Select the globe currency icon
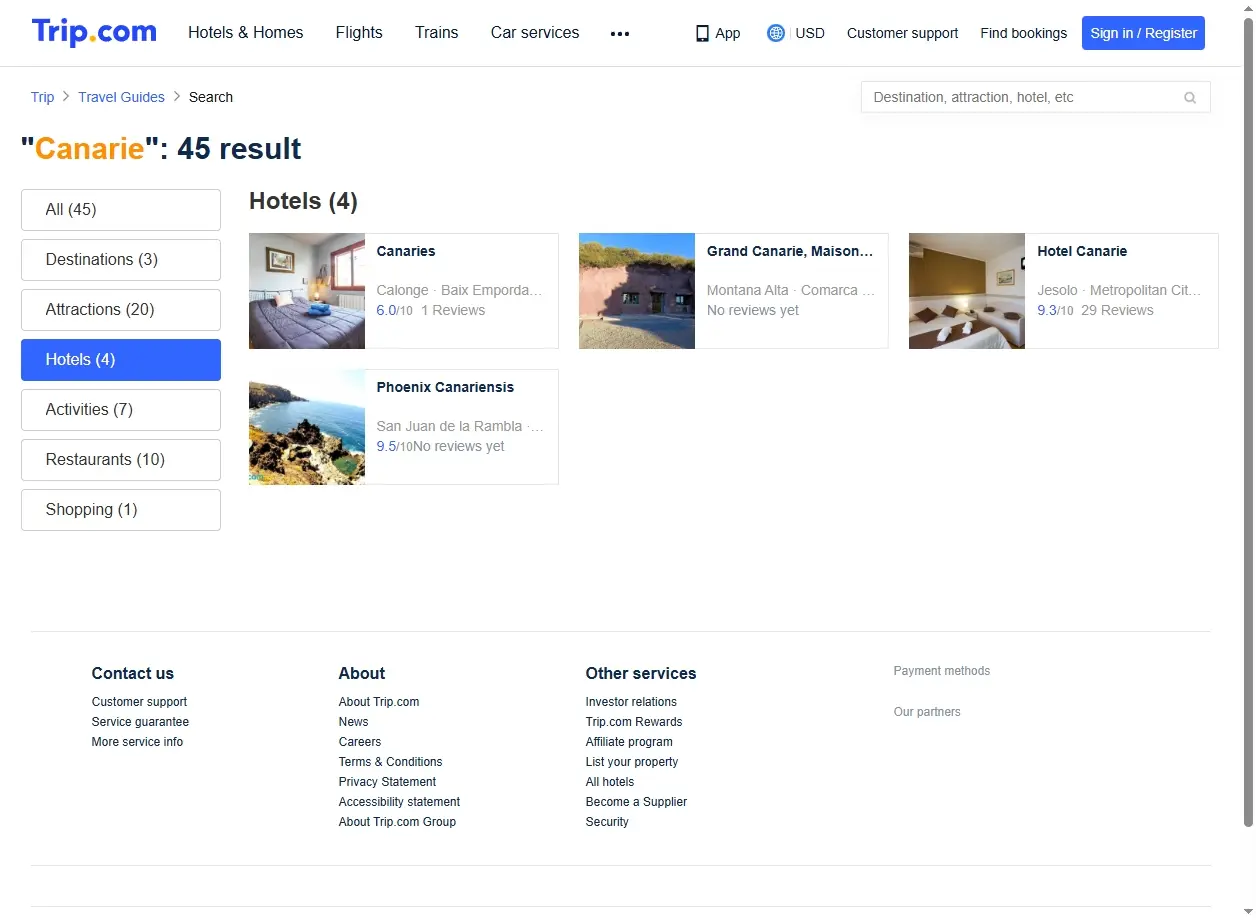Screen dimensions: 1256x921 [776, 33]
